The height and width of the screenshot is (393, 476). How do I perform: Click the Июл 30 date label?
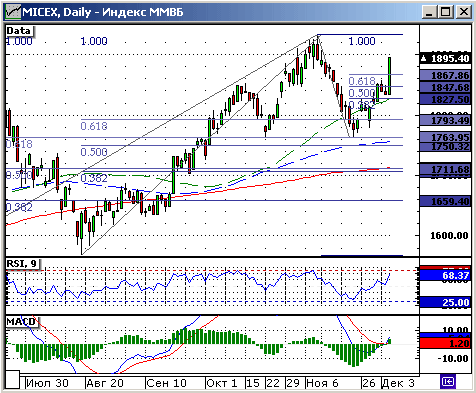(x=47, y=383)
